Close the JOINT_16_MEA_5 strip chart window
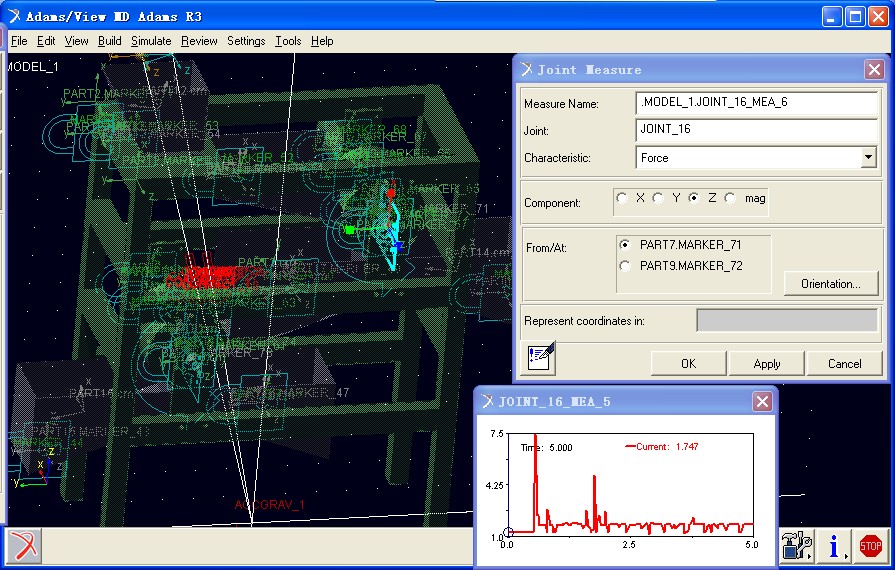The image size is (895, 570). tap(762, 401)
